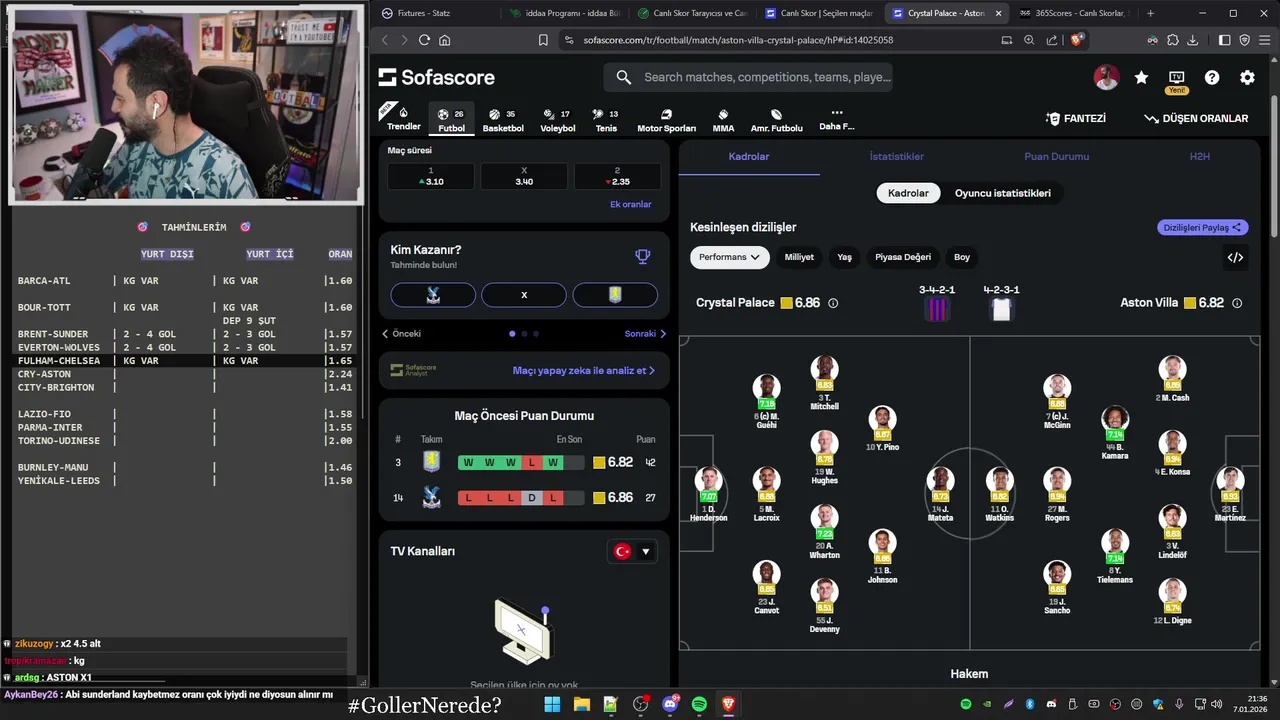This screenshot has height=720, width=1280.
Task: Open the Ek oranlar link
Action: pos(630,204)
